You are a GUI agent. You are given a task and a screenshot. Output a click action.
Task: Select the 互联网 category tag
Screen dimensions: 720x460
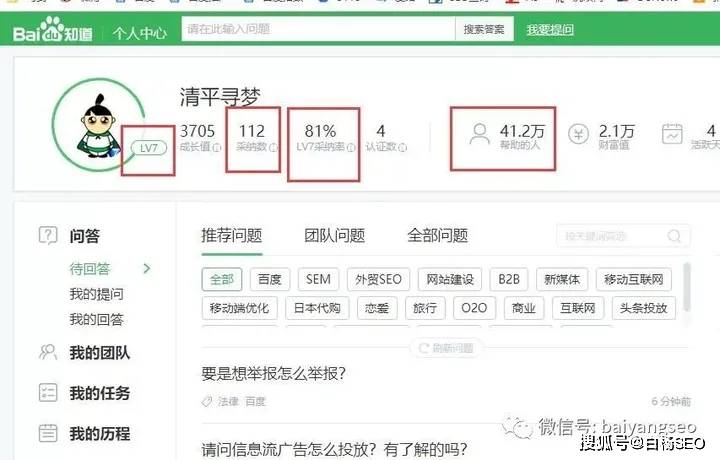578,308
